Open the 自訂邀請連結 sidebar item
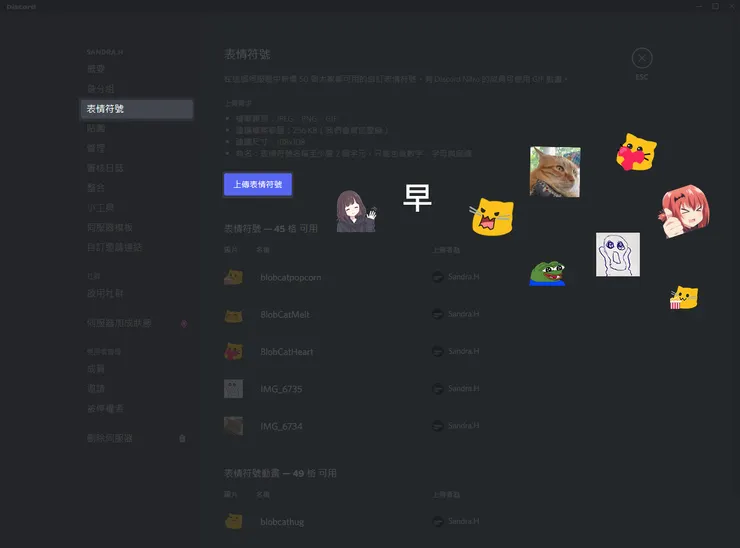The image size is (740, 548). tap(114, 247)
